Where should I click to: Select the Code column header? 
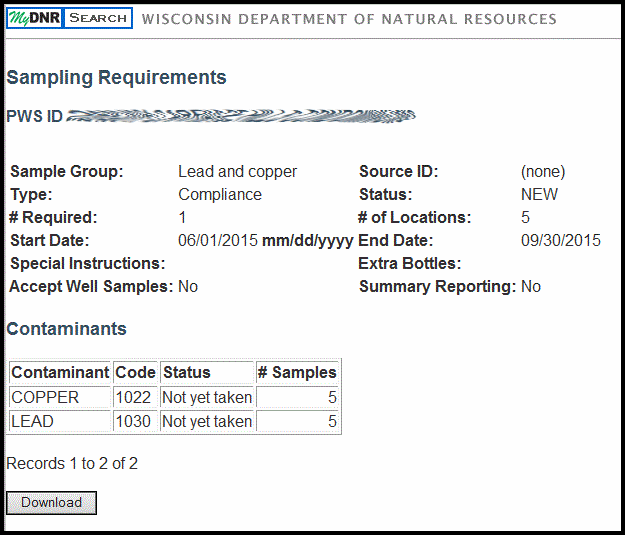tap(135, 372)
